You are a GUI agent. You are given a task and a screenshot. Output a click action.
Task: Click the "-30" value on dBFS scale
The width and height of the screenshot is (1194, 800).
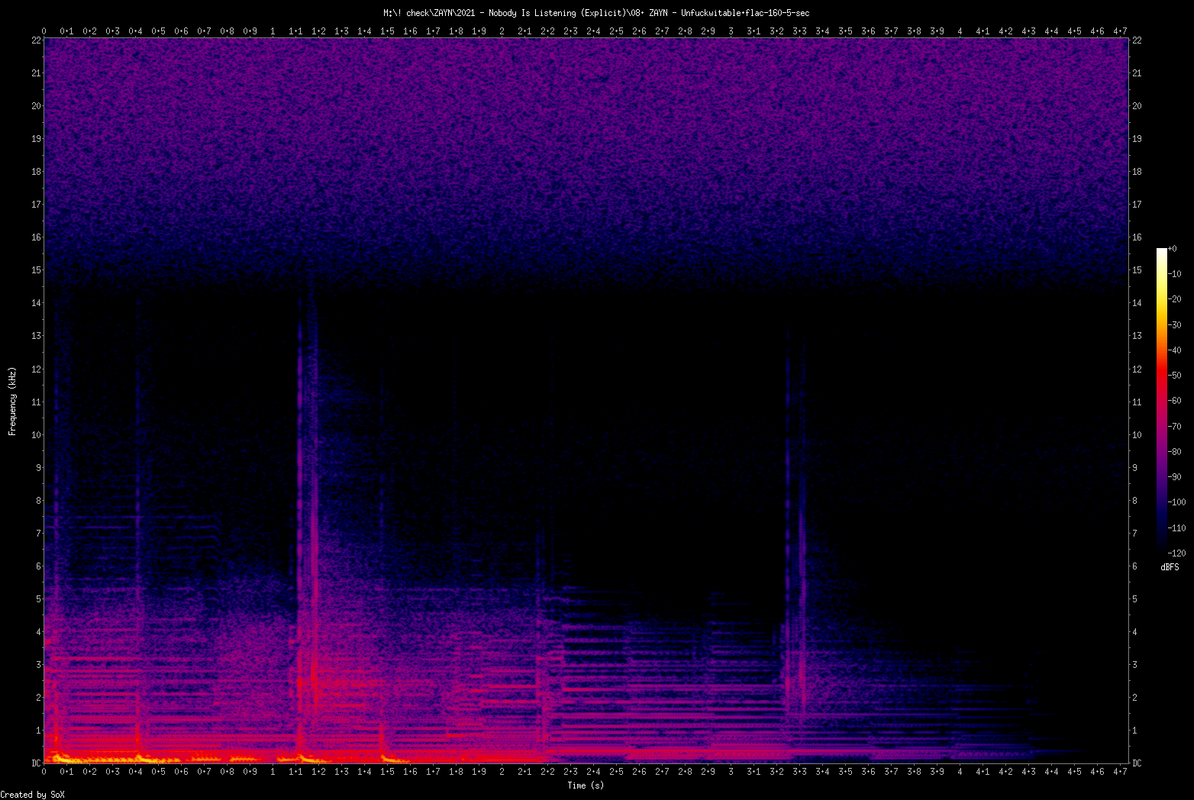tap(1174, 325)
